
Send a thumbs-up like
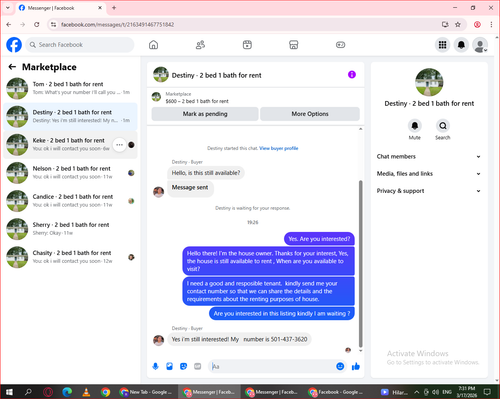coord(356,366)
